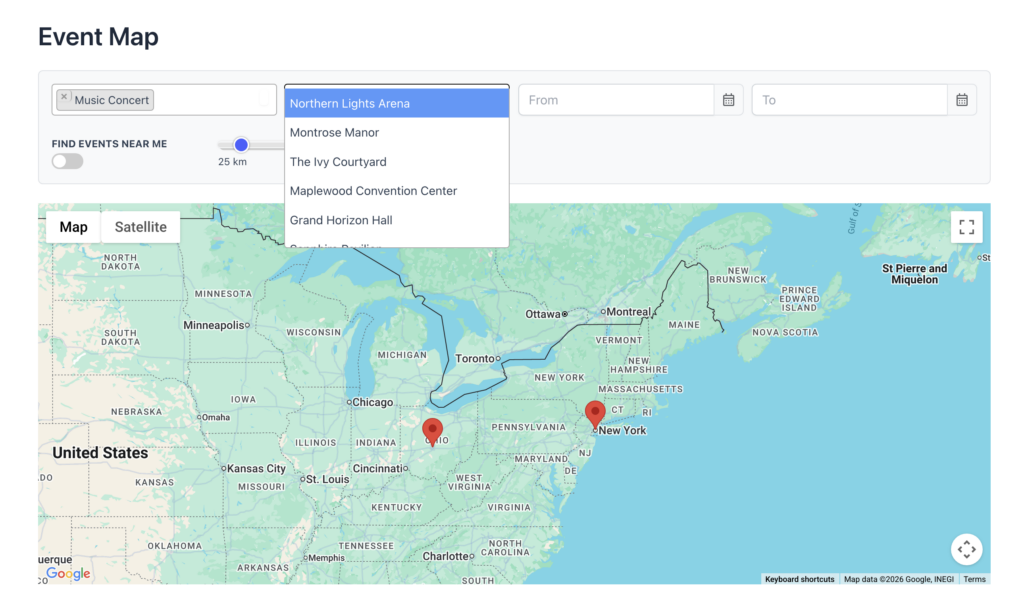Open the From date calendar icon
This screenshot has width=1024, height=605.
[x=728, y=100]
